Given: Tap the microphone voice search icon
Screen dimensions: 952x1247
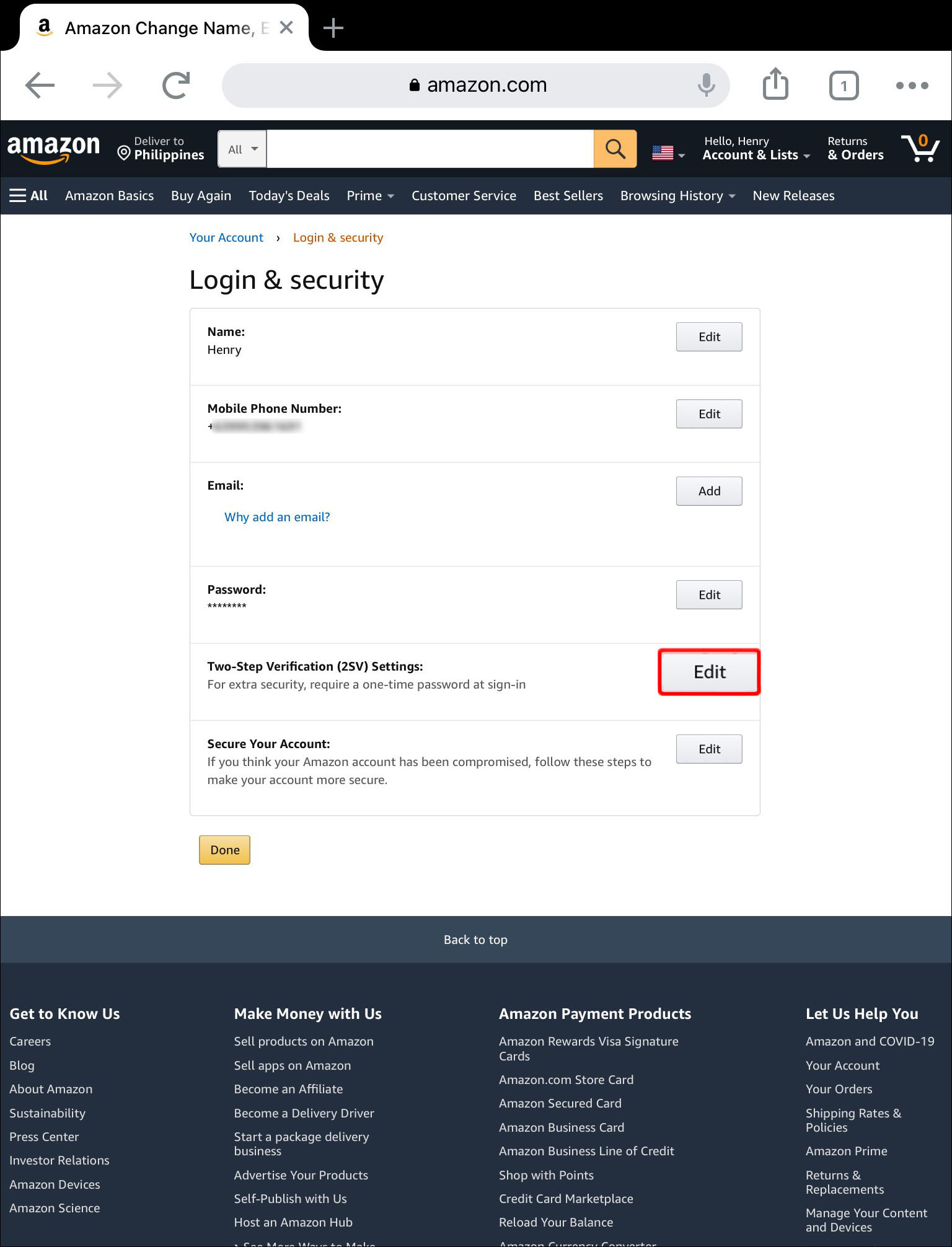Looking at the screenshot, I should (706, 85).
